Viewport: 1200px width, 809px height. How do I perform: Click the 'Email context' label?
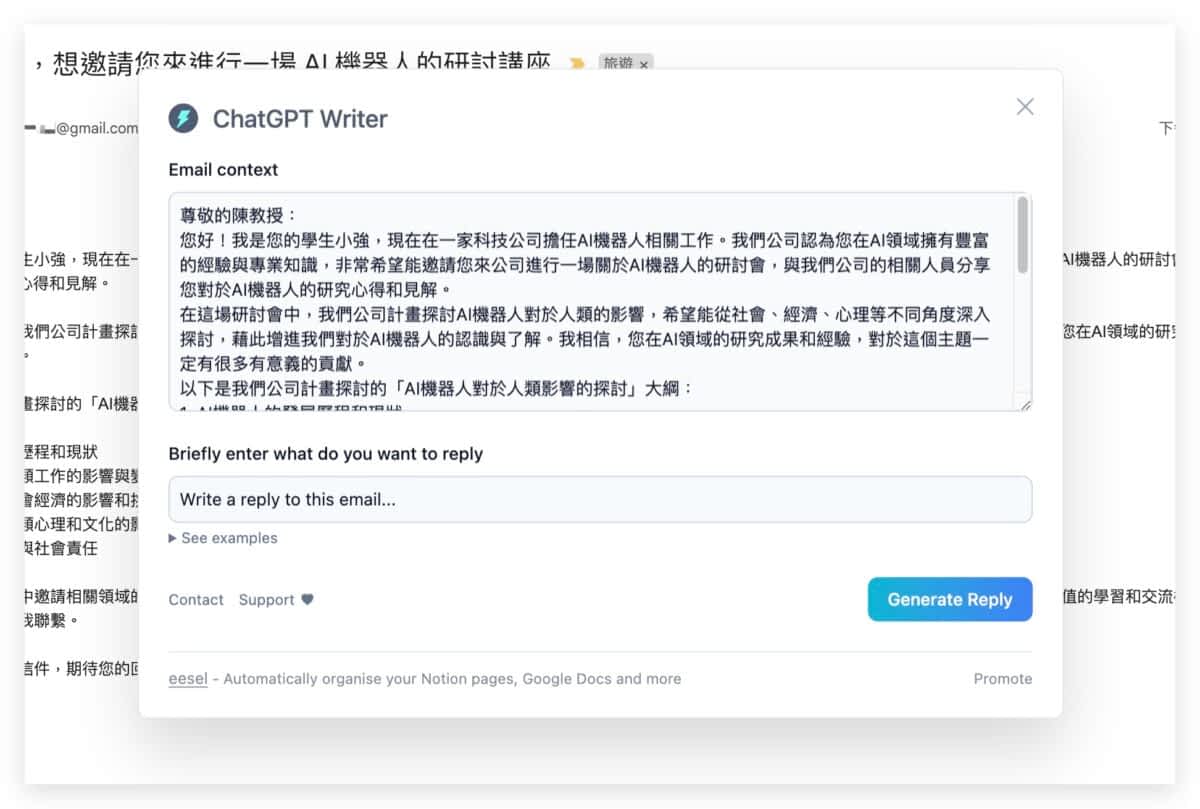click(x=223, y=170)
